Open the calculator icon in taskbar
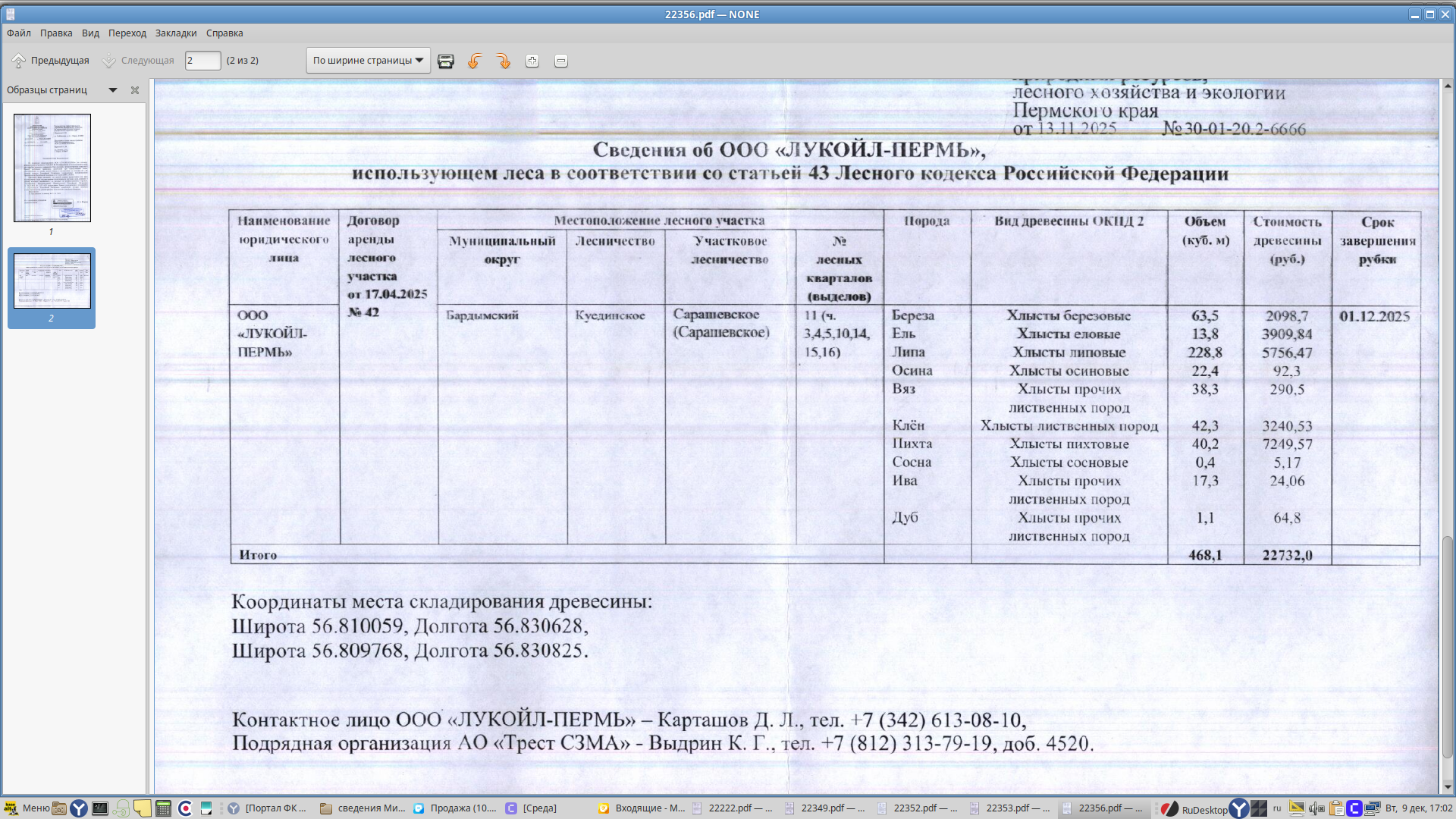 (x=163, y=808)
